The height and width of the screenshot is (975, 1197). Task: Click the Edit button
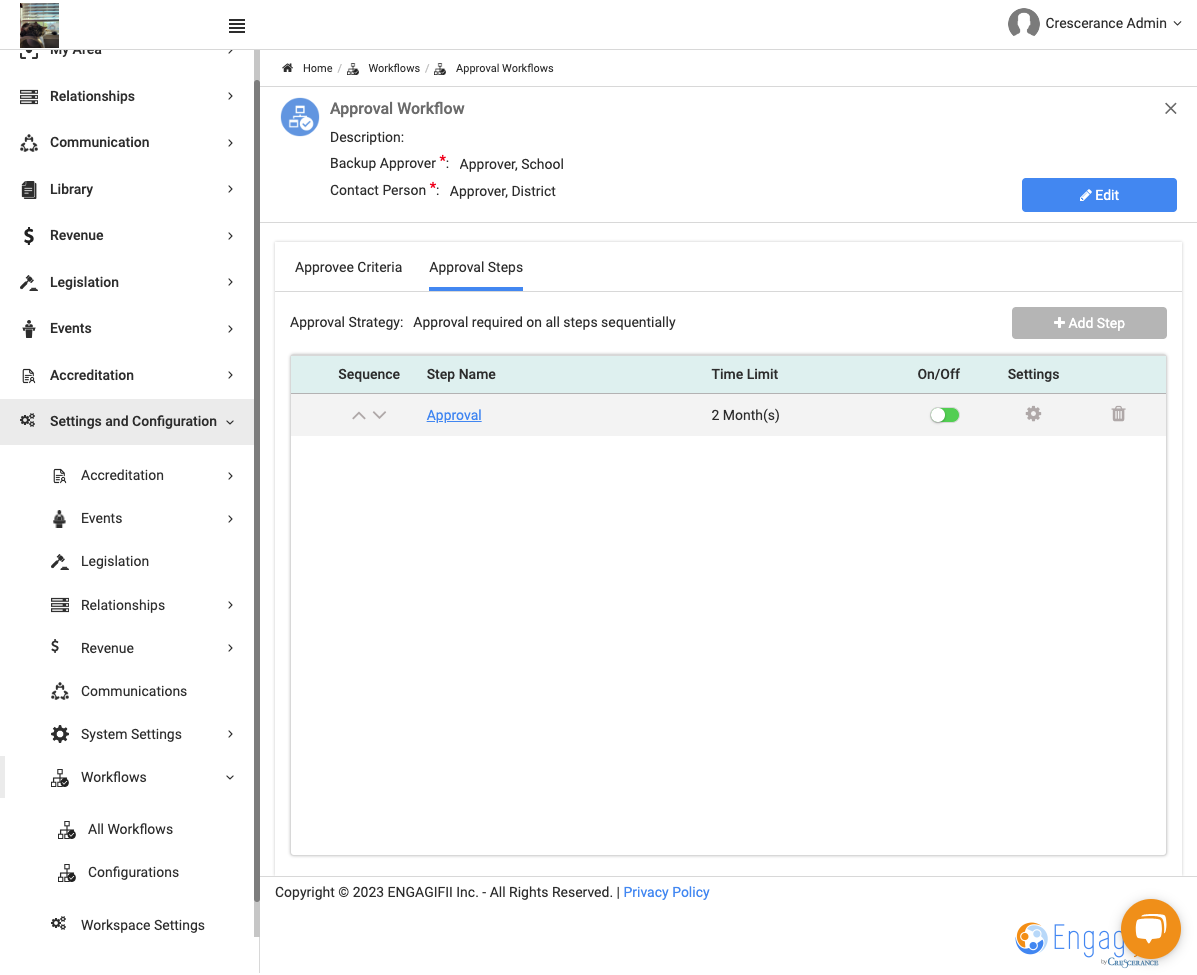click(1099, 195)
